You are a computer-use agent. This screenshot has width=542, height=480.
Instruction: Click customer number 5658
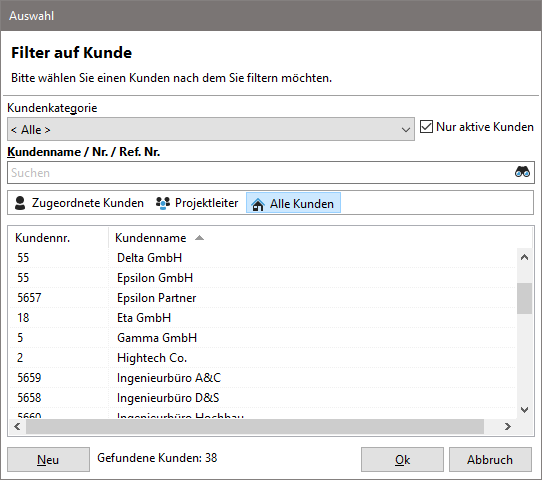(29, 398)
